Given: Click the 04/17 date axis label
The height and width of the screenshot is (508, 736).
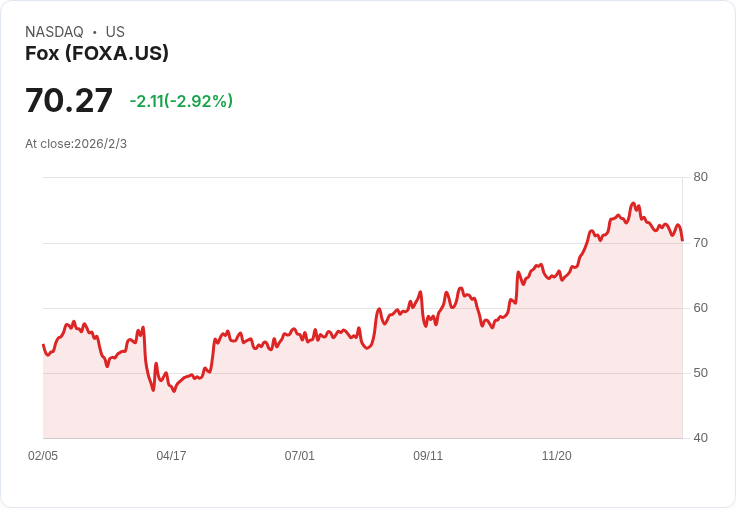Looking at the screenshot, I should 171,455.
